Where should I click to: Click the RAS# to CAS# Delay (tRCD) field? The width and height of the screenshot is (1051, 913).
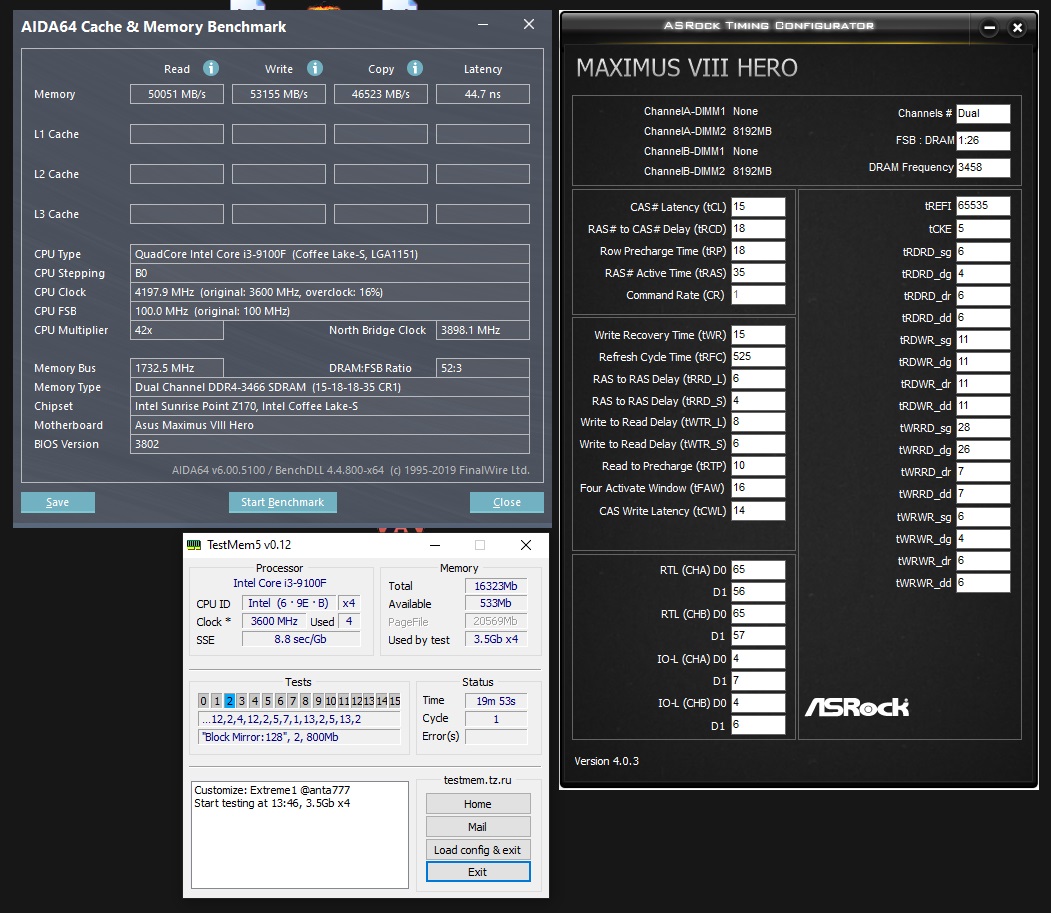758,229
